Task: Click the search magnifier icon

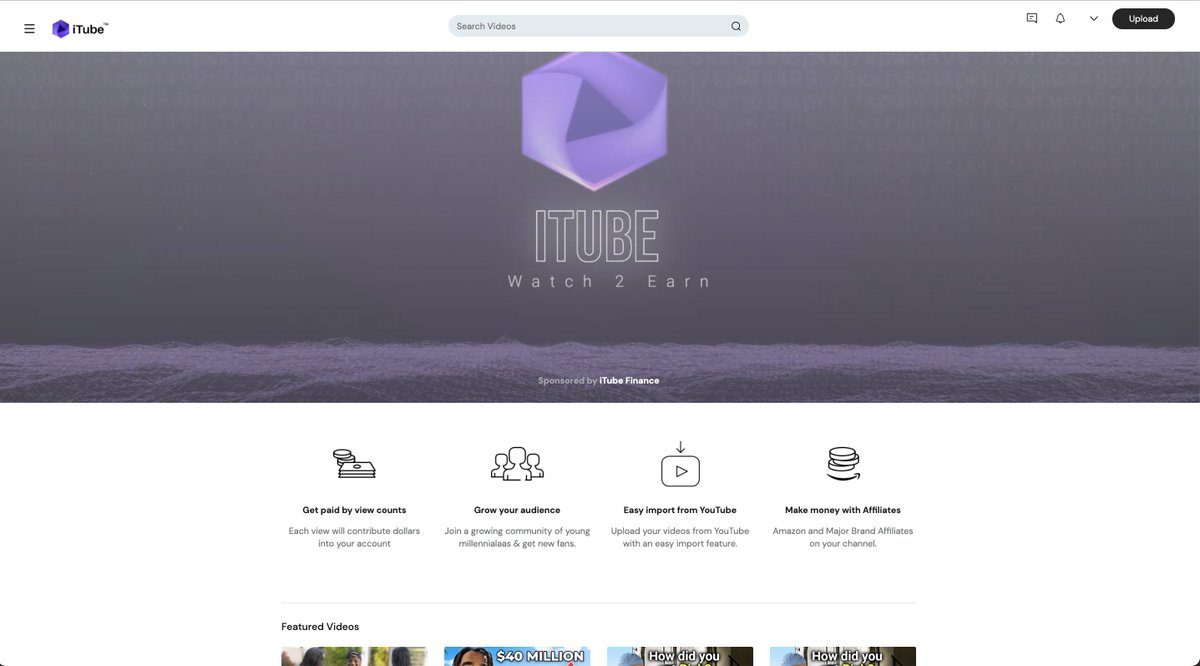Action: [x=736, y=26]
